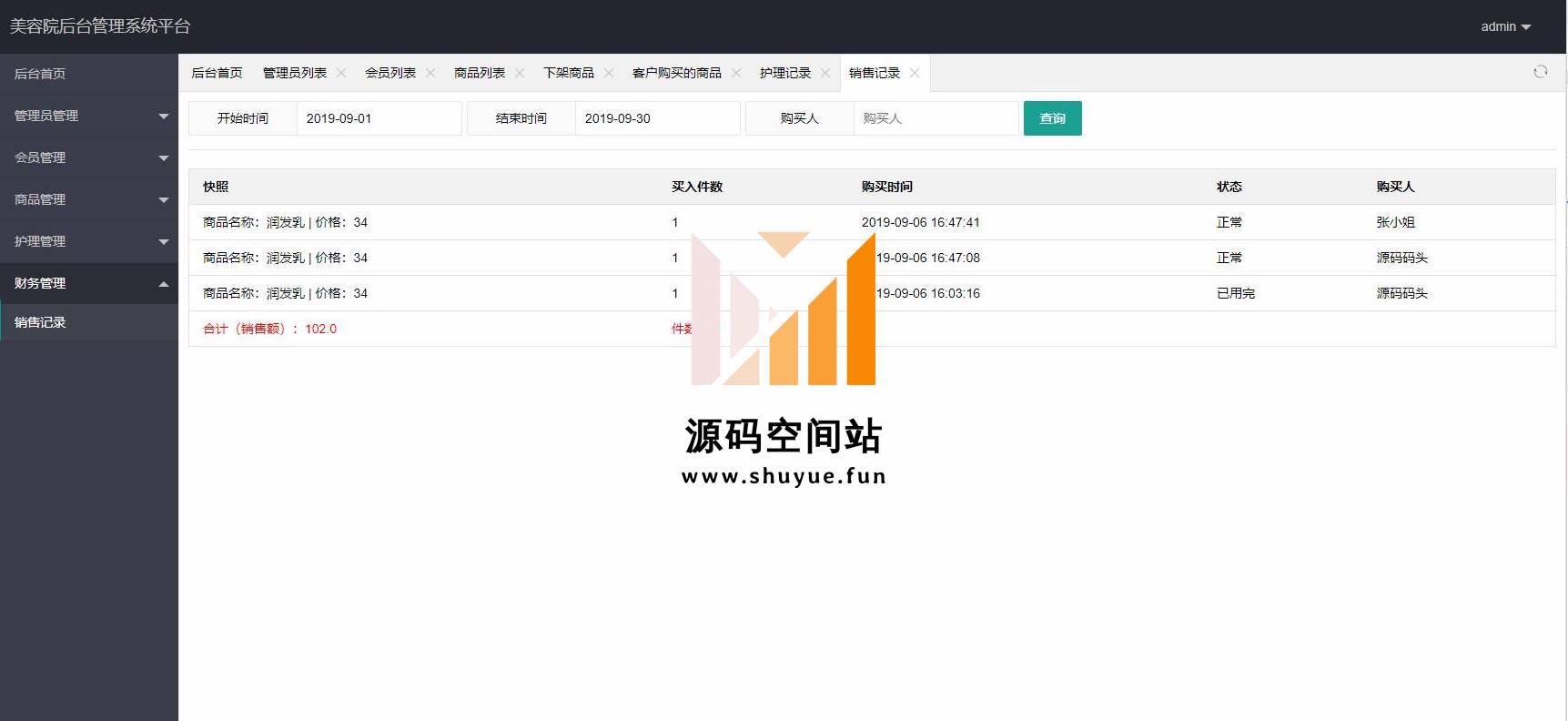This screenshot has width=1568, height=721.
Task: Close the 商品列表 tab
Action: [520, 73]
